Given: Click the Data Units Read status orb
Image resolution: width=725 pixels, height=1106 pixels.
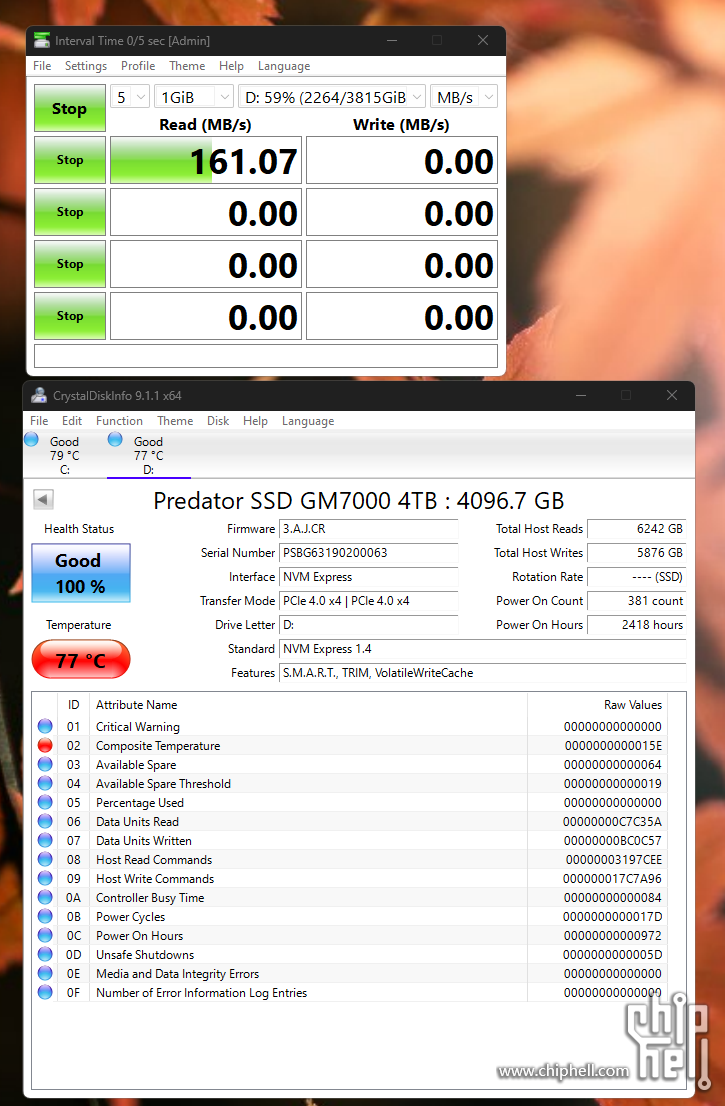Looking at the screenshot, I should tap(45, 821).
